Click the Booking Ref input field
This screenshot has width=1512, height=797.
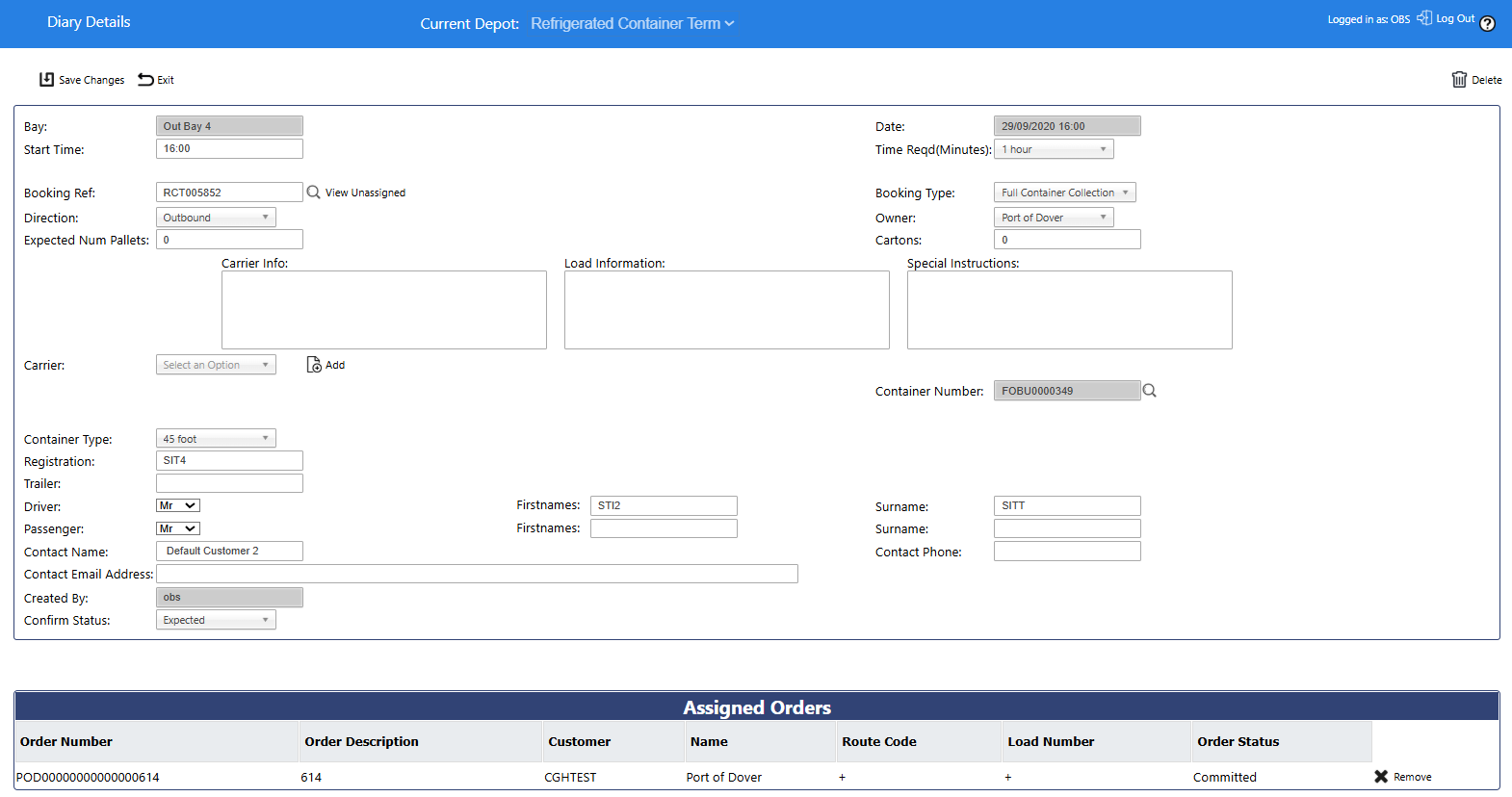(x=229, y=193)
